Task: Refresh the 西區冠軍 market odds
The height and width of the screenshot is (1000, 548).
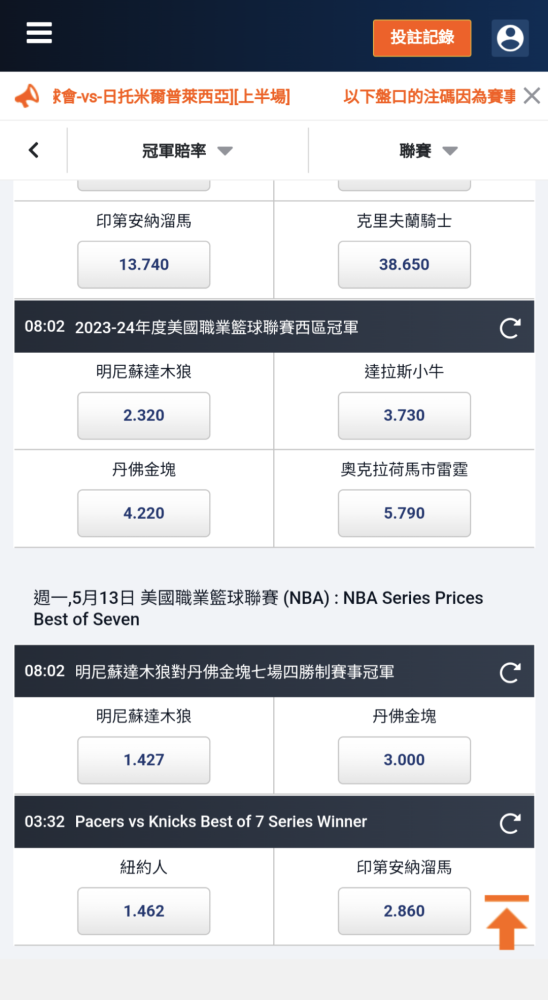Action: 509,328
